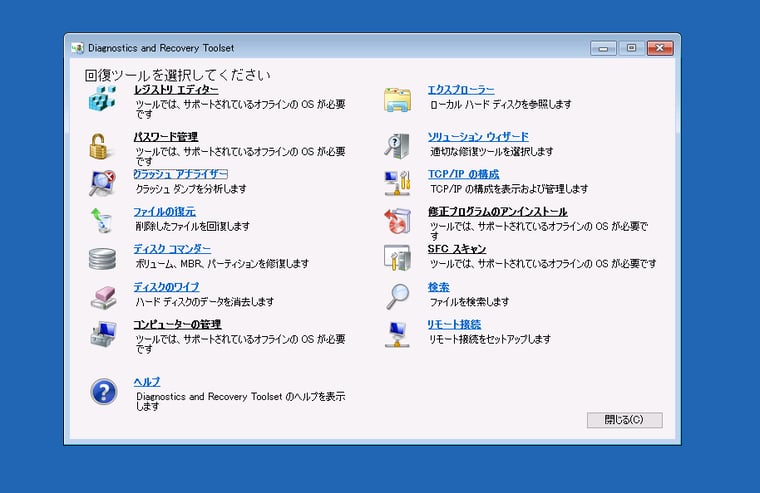Click text 適切な修復ツールを選択します
This screenshot has width=760, height=493.
[491, 152]
